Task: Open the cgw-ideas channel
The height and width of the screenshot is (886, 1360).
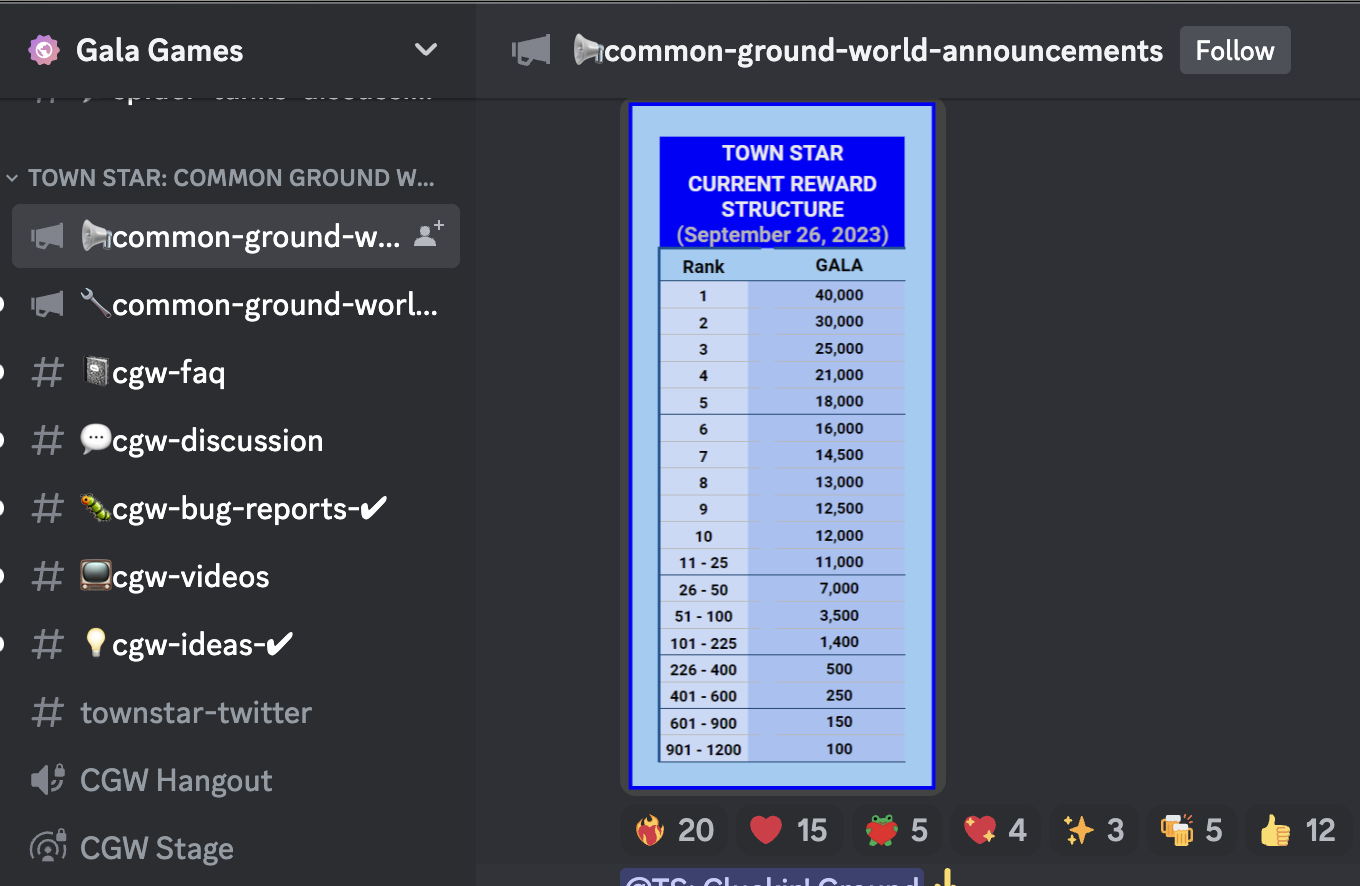Action: tap(236, 644)
